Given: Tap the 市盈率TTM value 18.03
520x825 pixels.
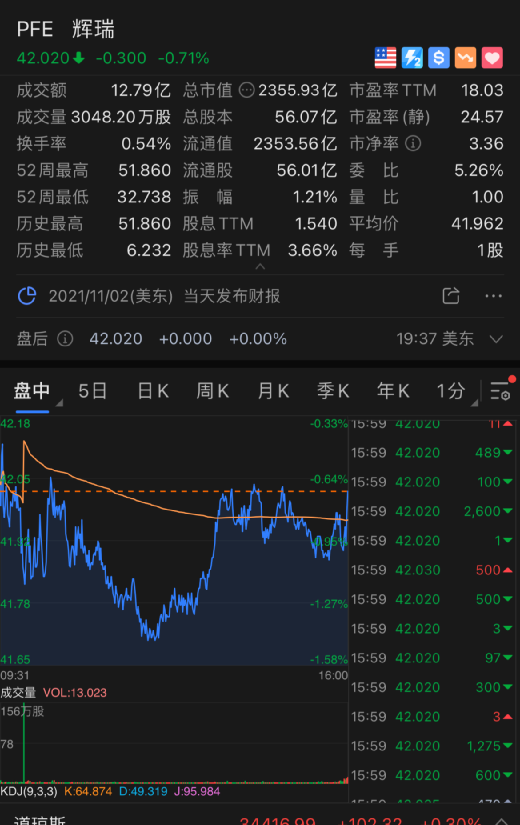Looking at the screenshot, I should tap(482, 90).
